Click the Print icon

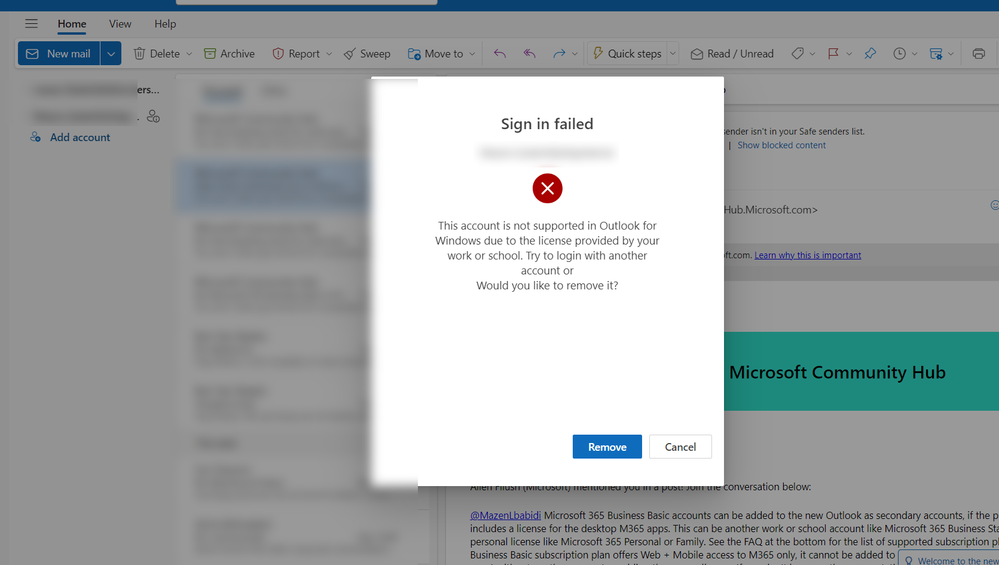click(x=979, y=54)
